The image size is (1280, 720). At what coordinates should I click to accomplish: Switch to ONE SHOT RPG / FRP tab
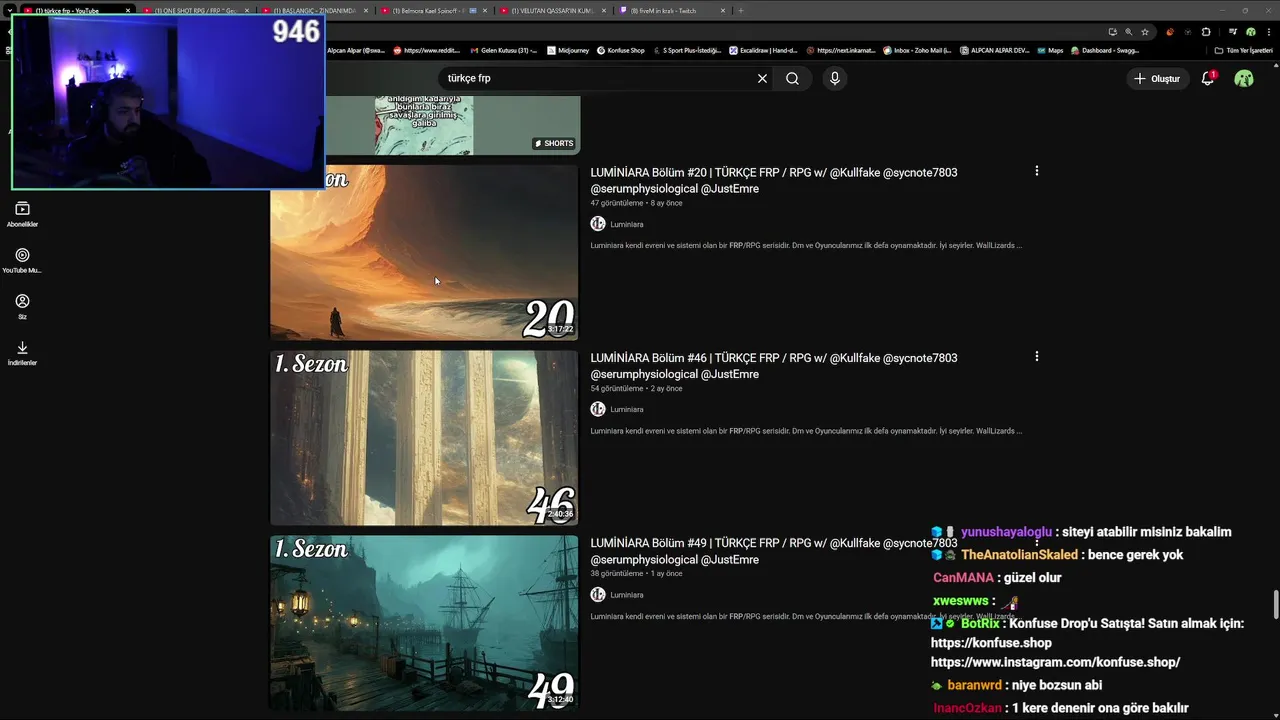pos(195,10)
